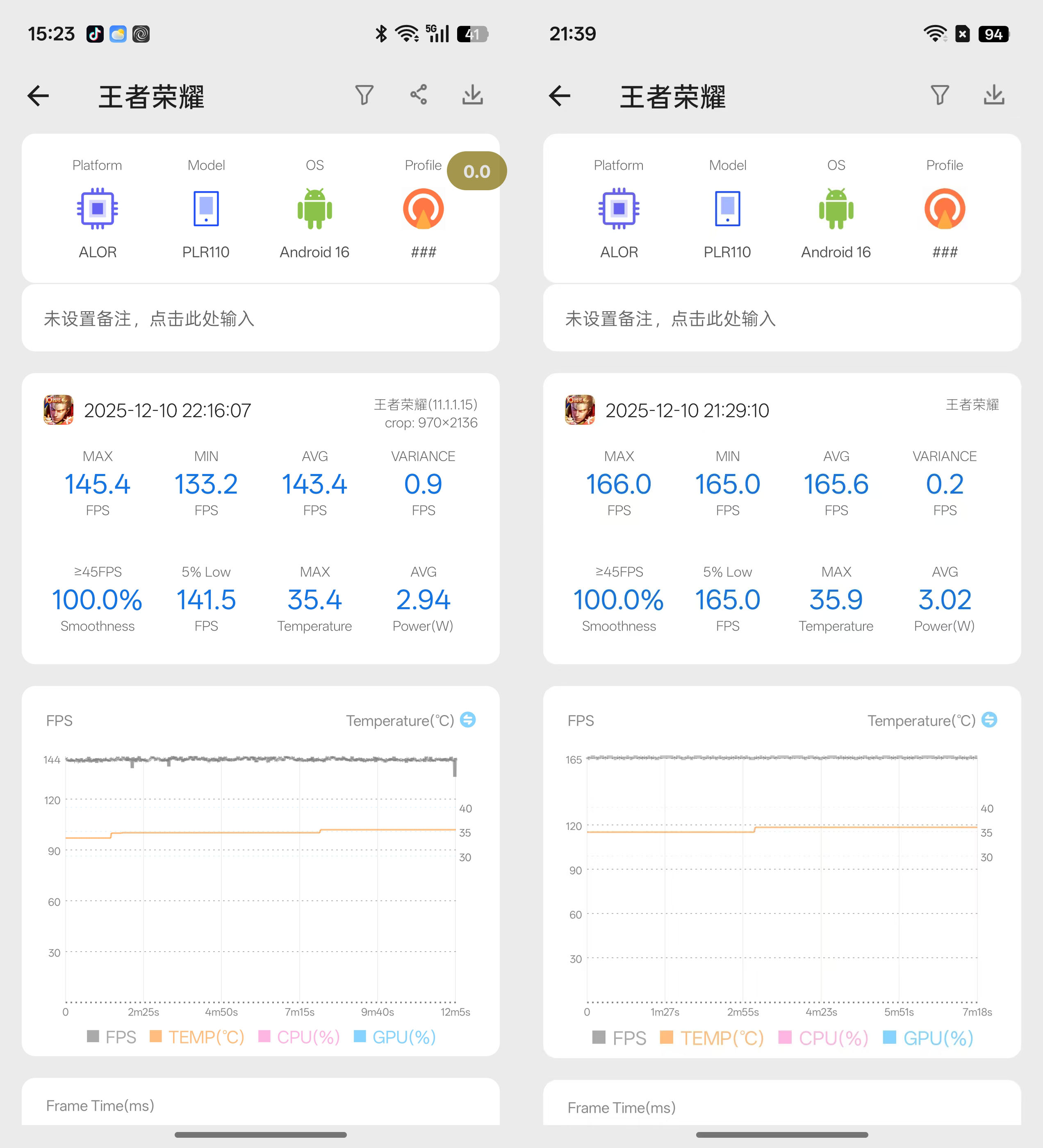Tap the back arrow on right screen
The height and width of the screenshot is (1148, 1043).
tap(560, 96)
